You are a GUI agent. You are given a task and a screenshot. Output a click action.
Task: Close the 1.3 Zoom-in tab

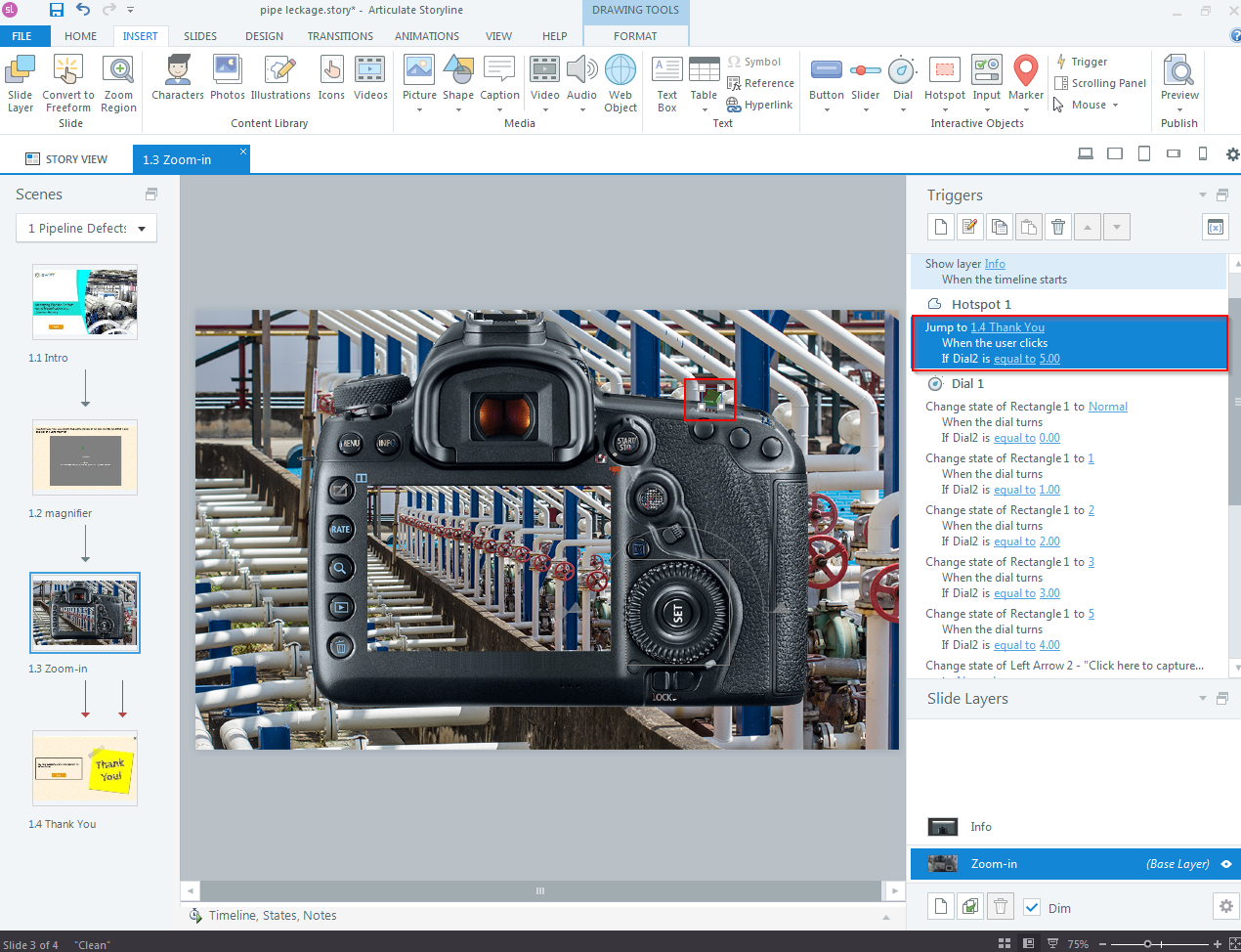[x=243, y=151]
